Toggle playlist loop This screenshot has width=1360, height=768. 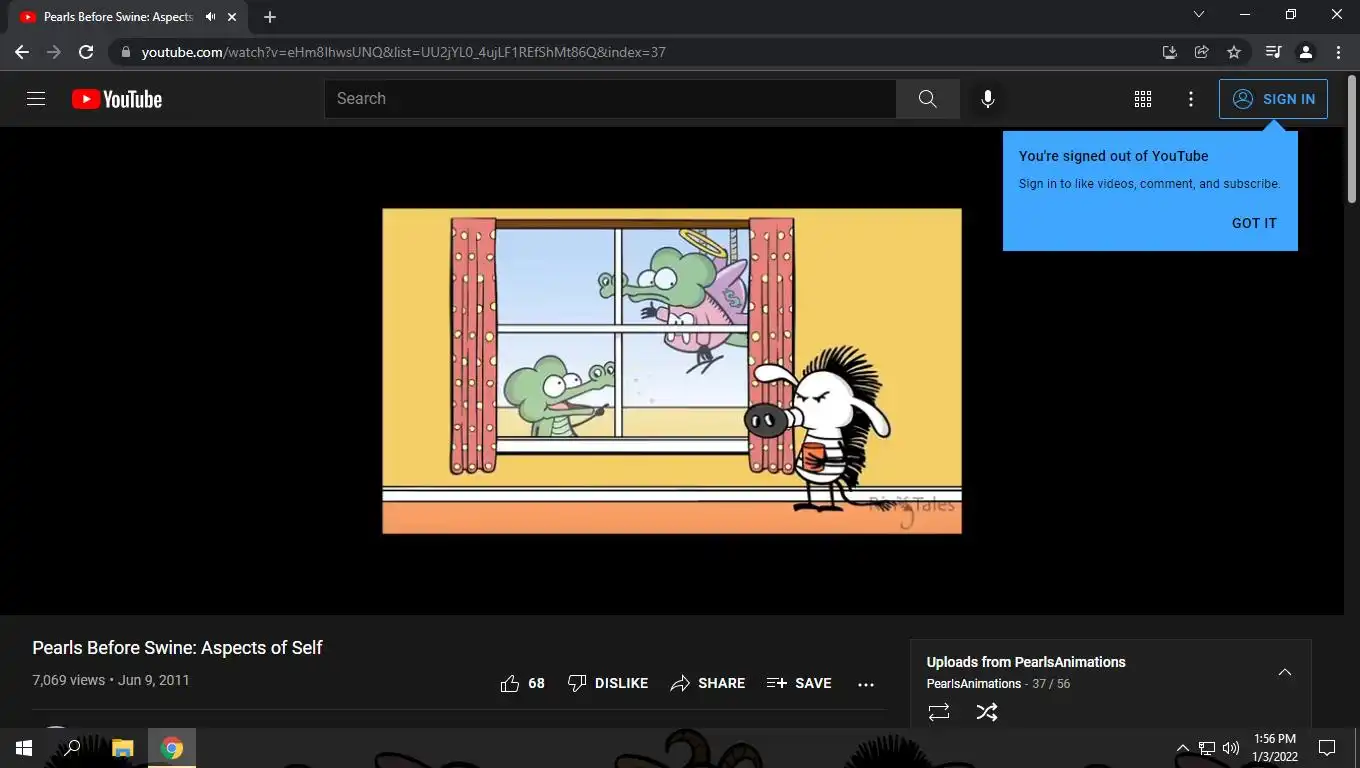pos(939,712)
